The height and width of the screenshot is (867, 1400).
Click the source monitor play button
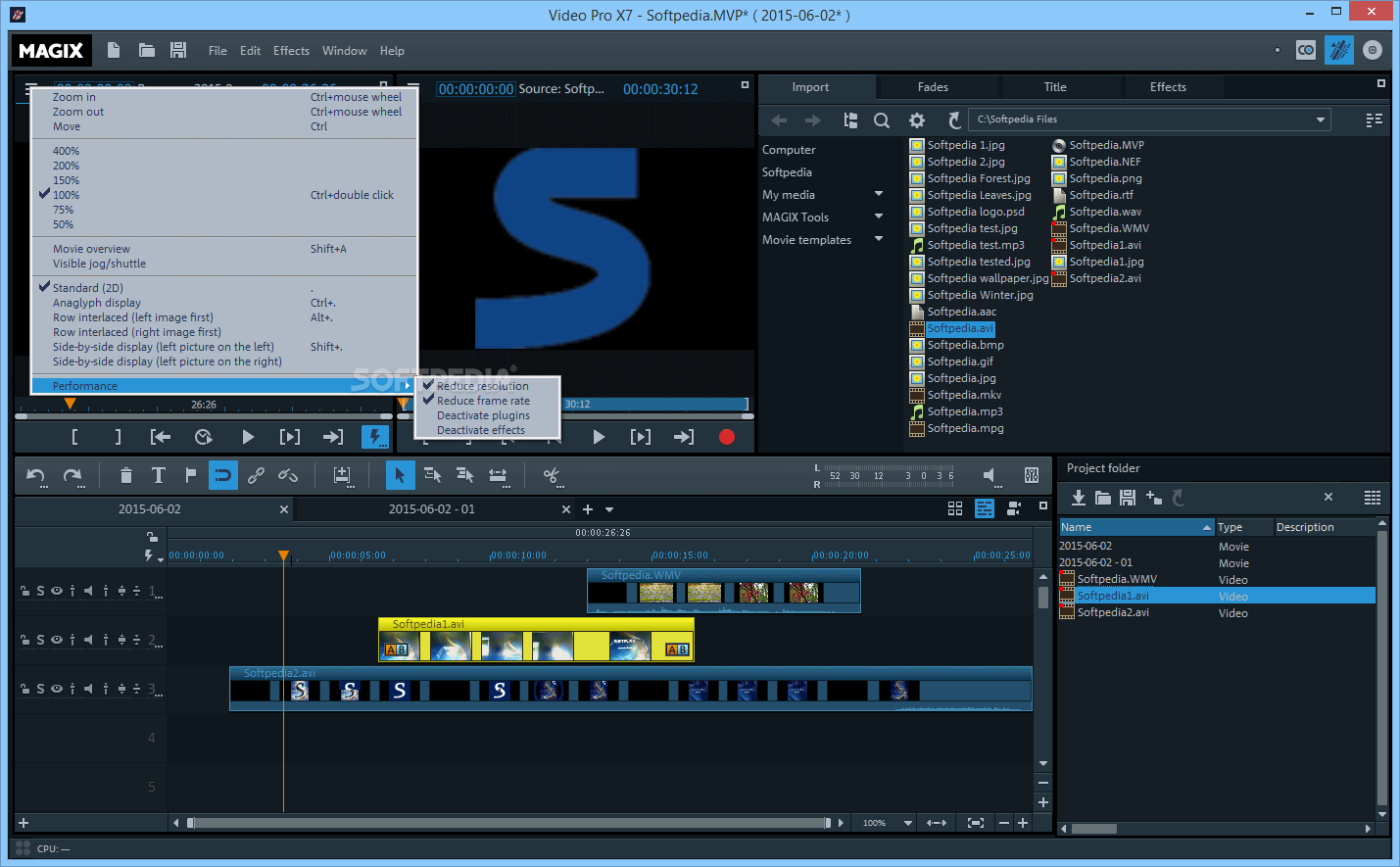pyautogui.click(x=599, y=437)
